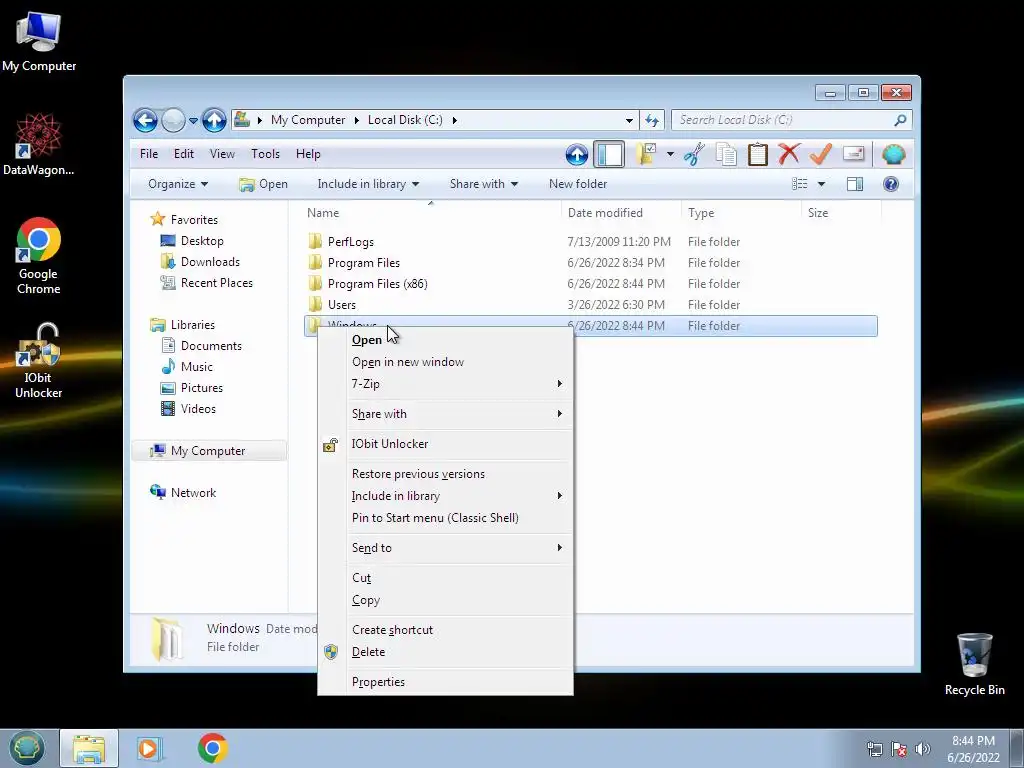This screenshot has height=768, width=1024.
Task: Expand Share with in the context menu
Action: coord(445,414)
